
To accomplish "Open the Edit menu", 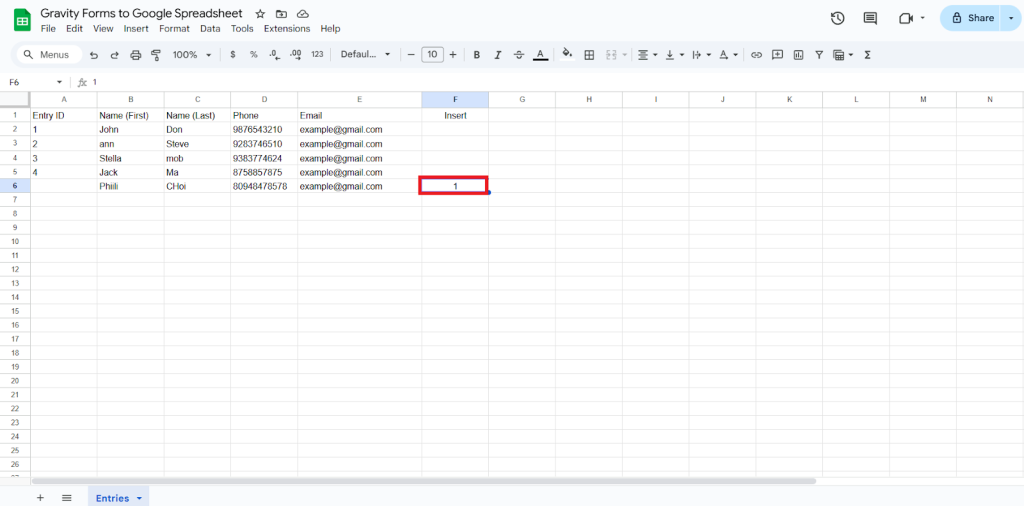I will [x=74, y=29].
